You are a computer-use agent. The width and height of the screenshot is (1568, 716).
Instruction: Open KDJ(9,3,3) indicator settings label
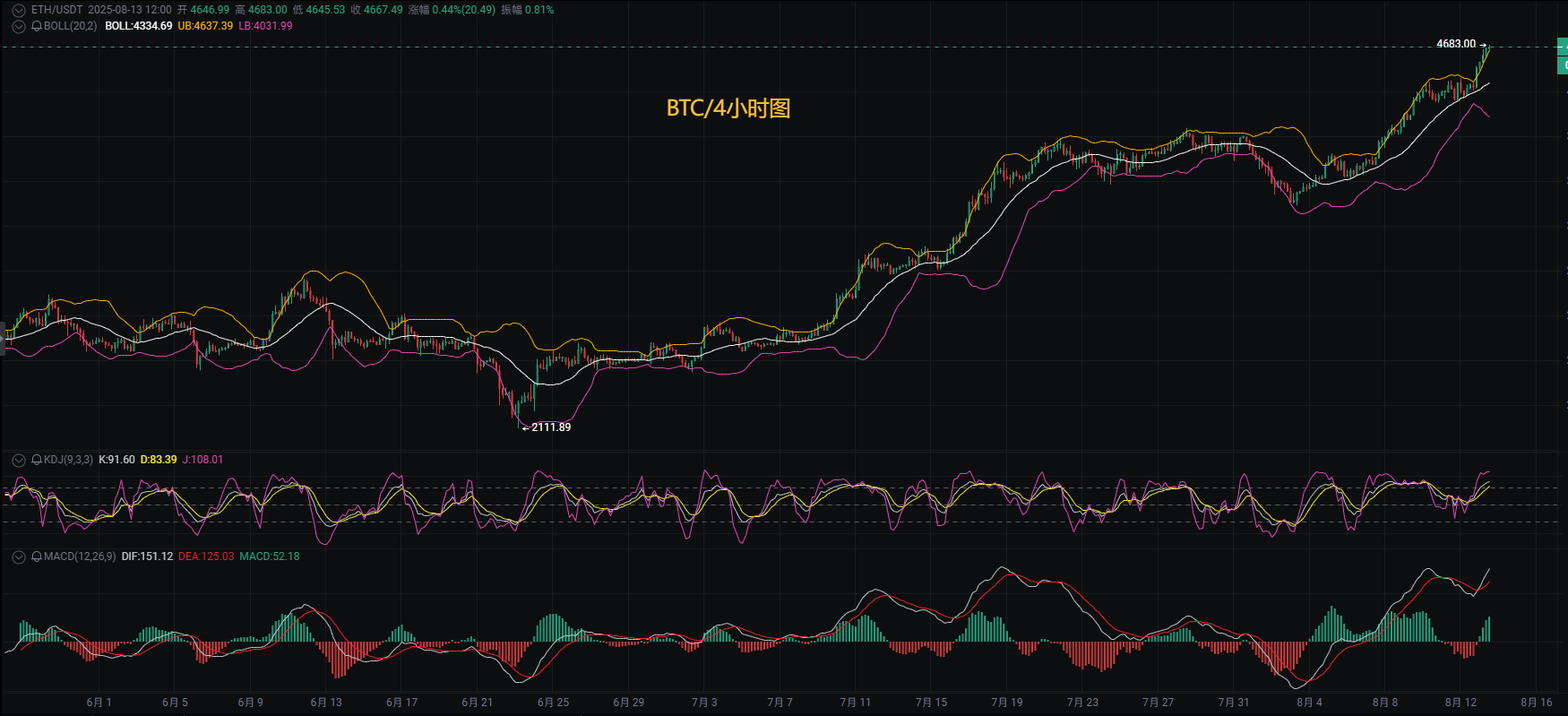click(68, 460)
